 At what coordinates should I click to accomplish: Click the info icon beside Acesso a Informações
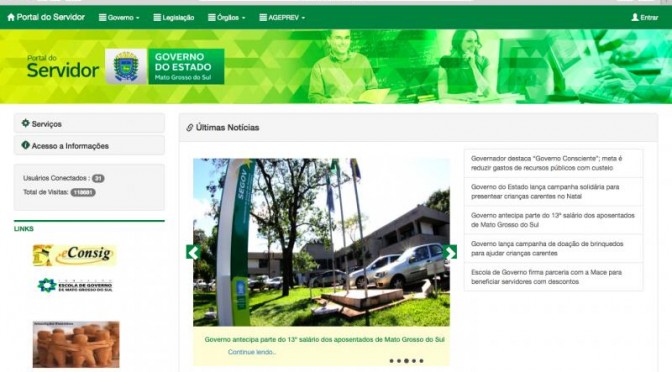point(26,145)
